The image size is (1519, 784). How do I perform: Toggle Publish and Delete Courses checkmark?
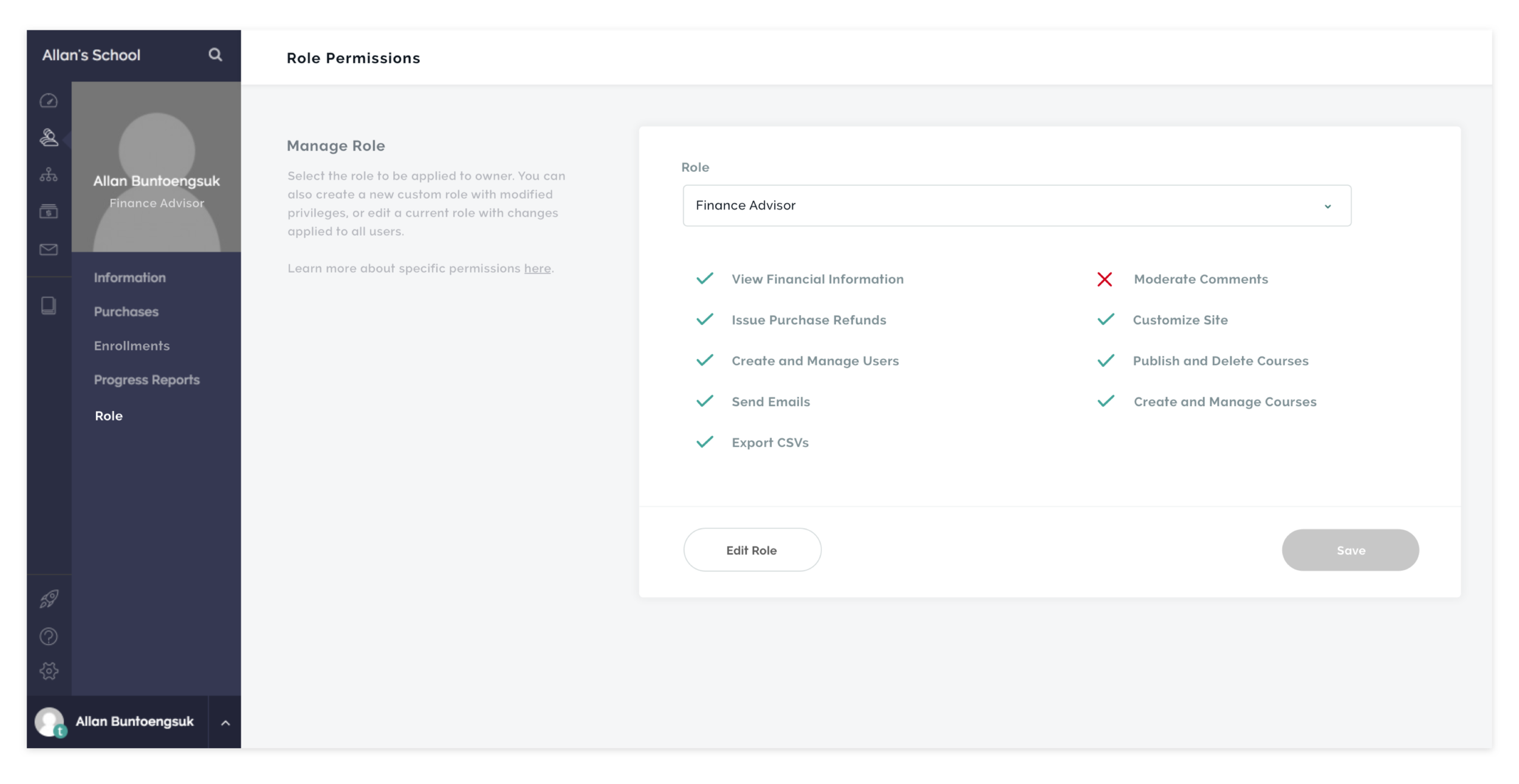1106,361
